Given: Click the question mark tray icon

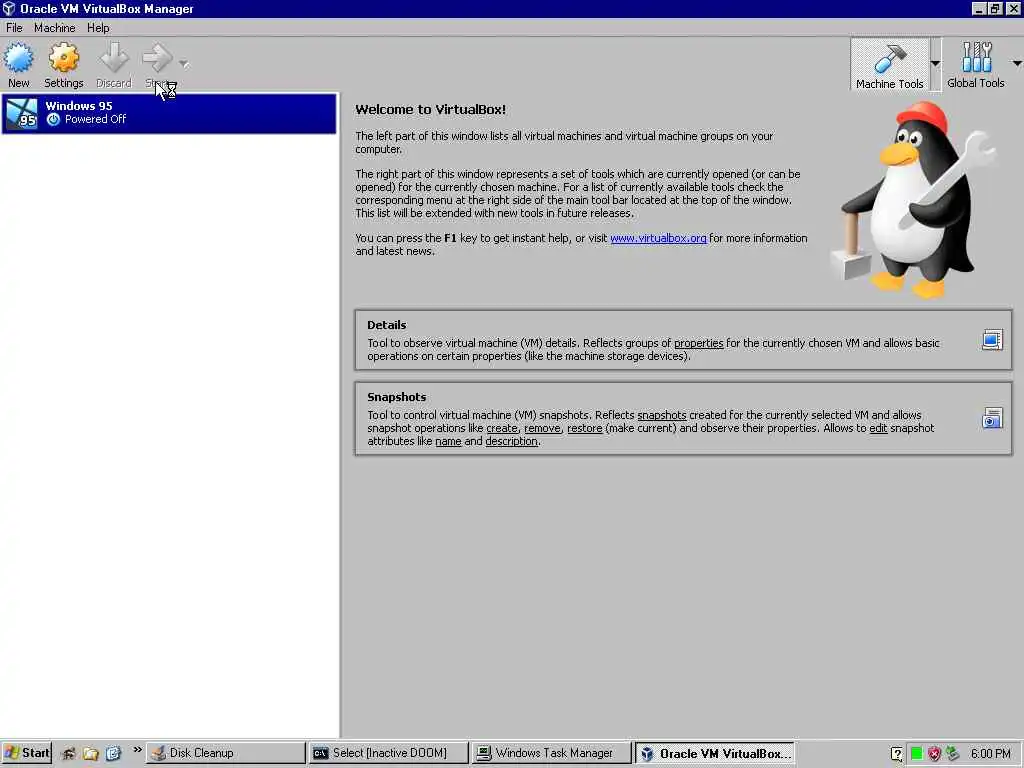Looking at the screenshot, I should coord(897,754).
